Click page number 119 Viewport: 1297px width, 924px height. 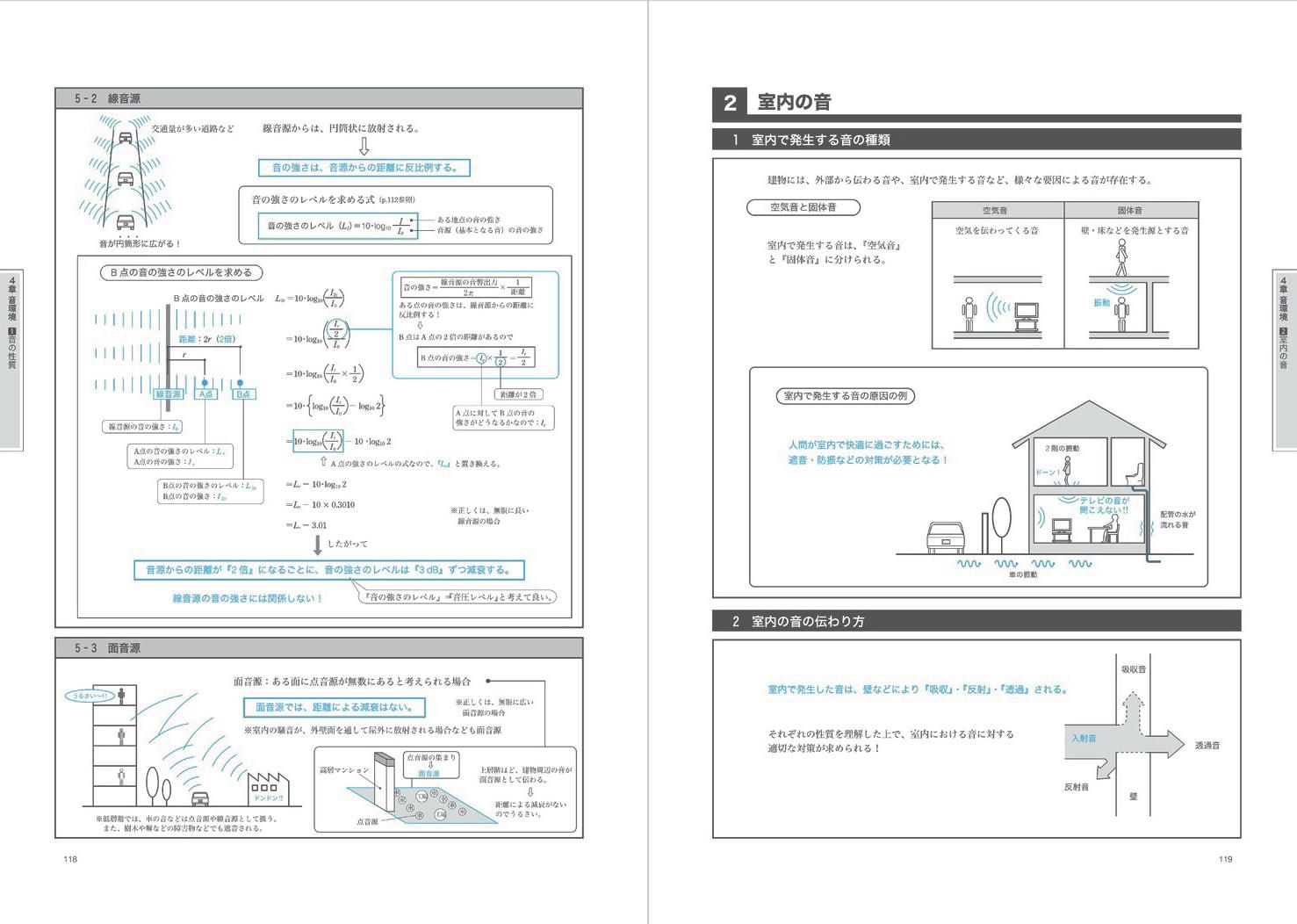click(1226, 859)
